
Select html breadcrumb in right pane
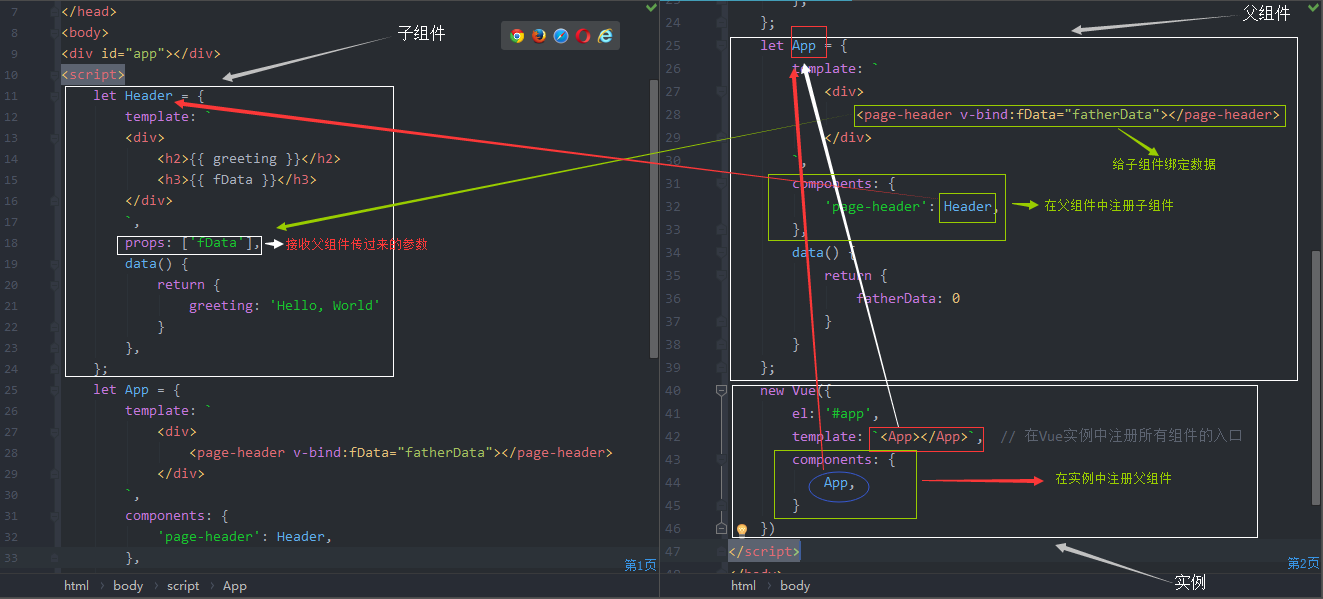[743, 586]
